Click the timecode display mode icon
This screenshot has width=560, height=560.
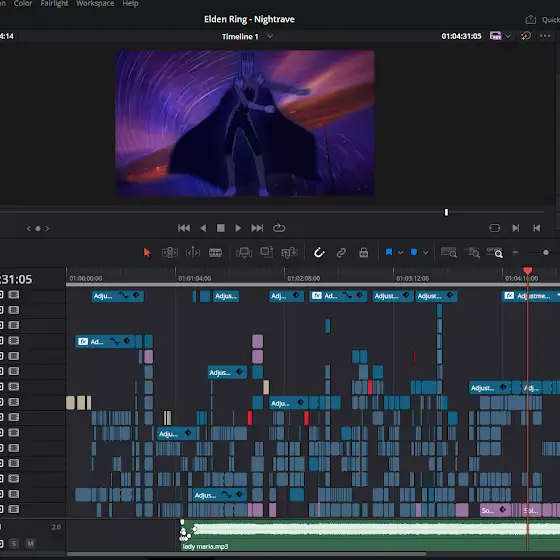click(495, 36)
